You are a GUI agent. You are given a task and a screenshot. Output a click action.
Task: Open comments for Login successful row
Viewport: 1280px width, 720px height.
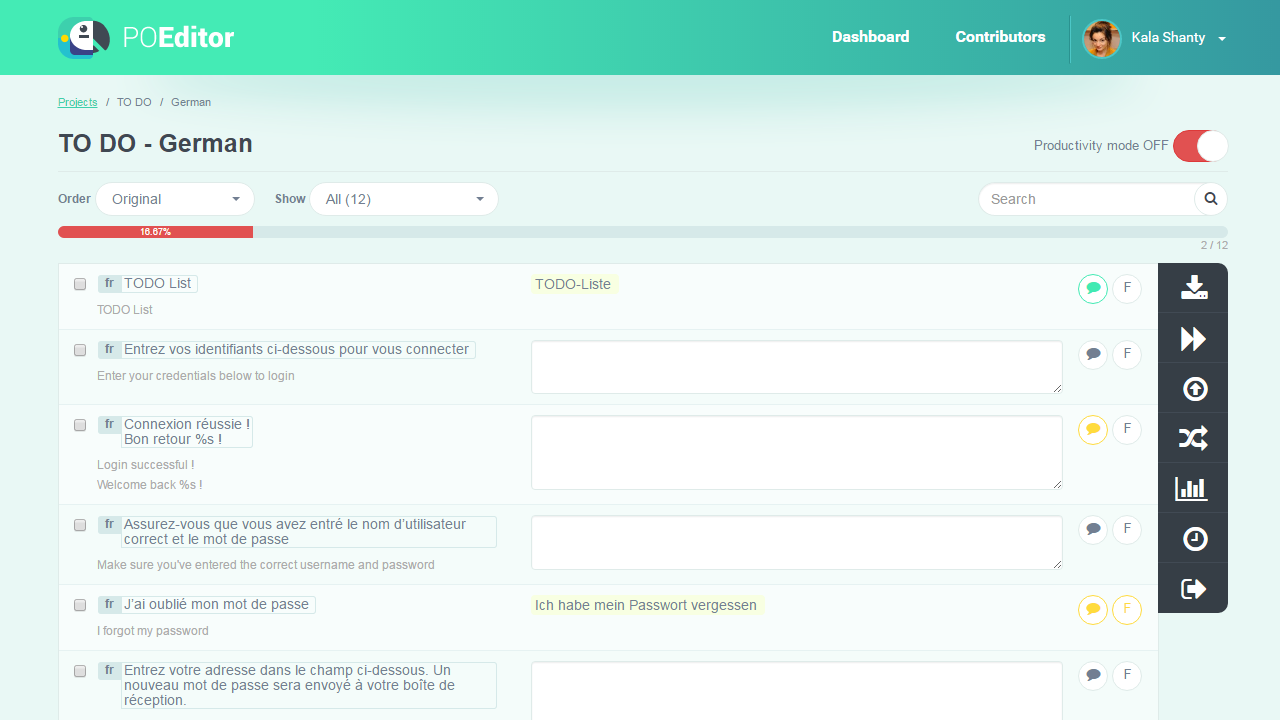tap(1093, 429)
